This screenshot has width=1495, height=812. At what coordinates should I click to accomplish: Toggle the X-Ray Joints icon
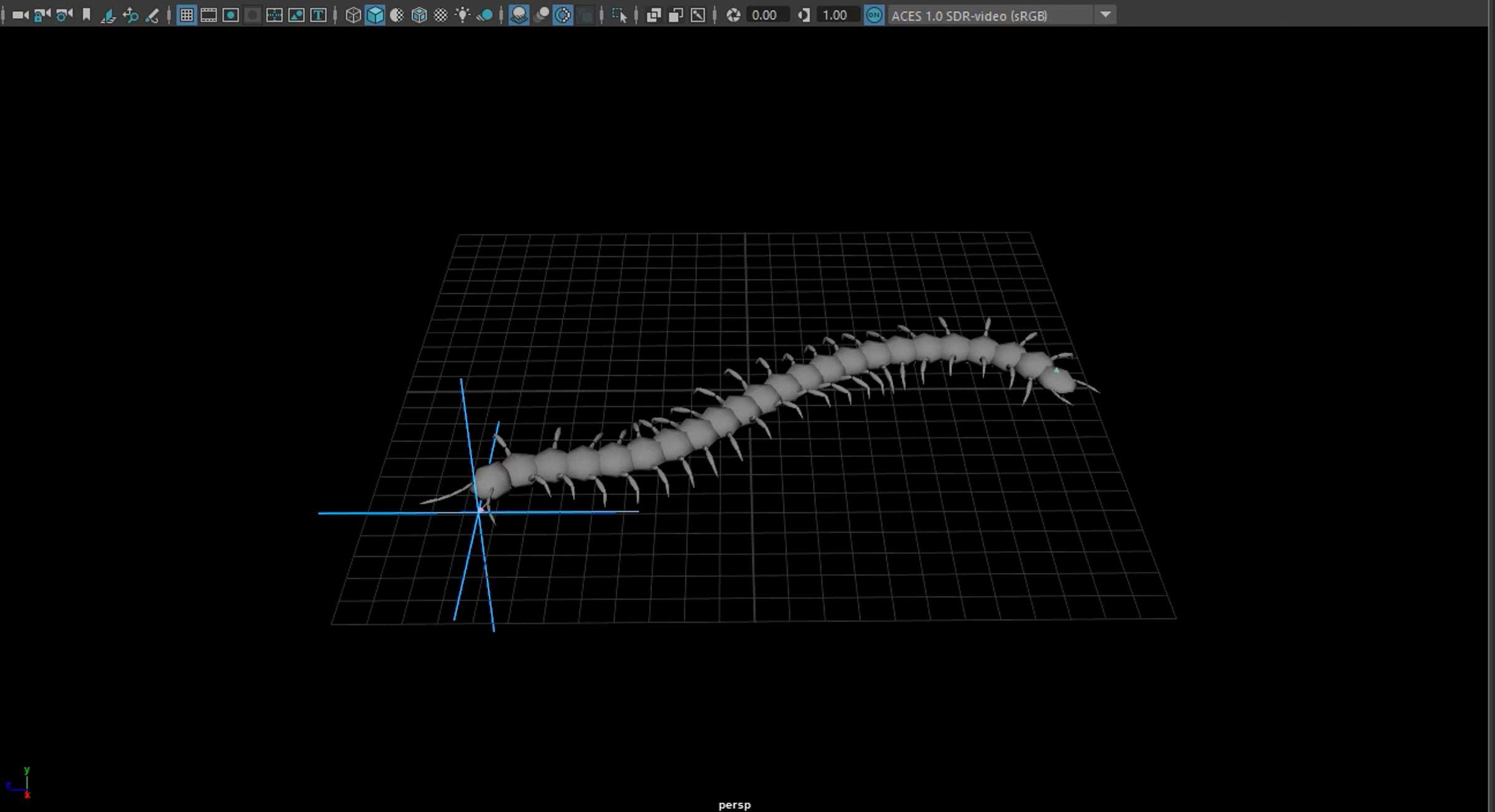698,15
